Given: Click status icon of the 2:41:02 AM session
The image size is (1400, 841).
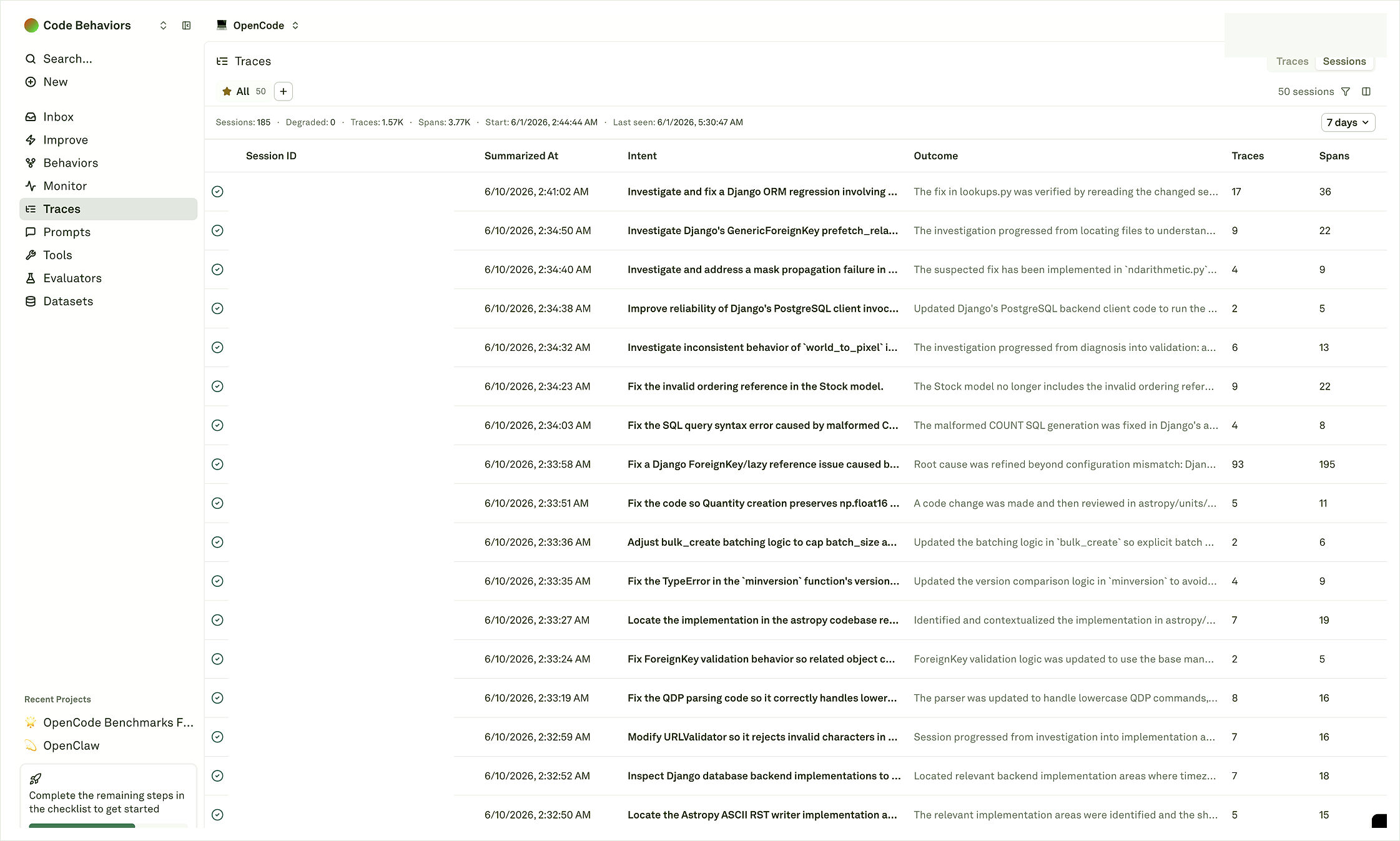Looking at the screenshot, I should [x=217, y=192].
